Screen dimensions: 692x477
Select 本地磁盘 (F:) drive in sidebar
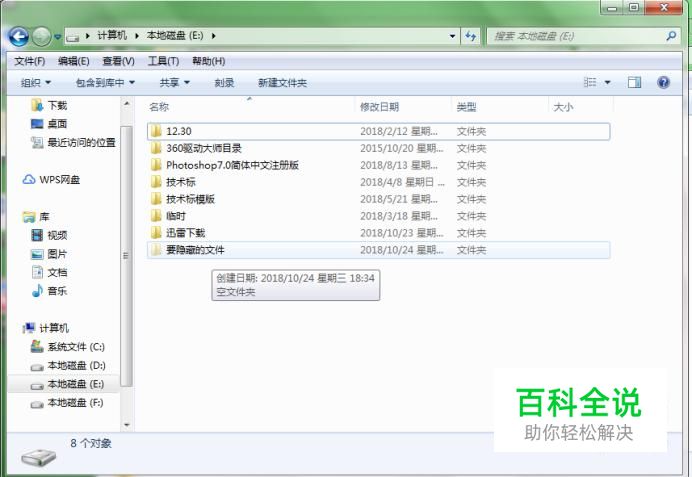pyautogui.click(x=67, y=402)
